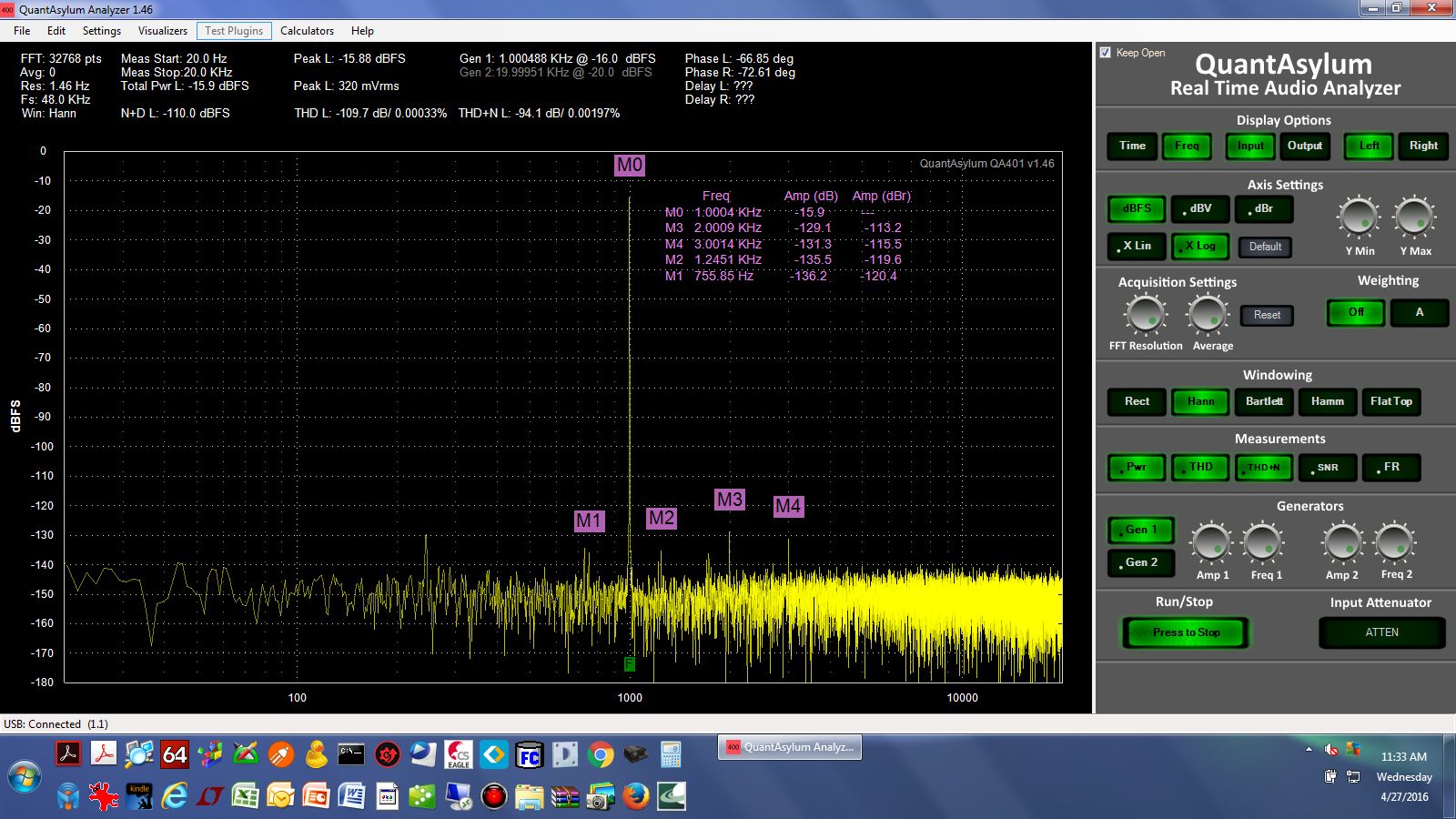Click the Reset acquisition button
1456x819 pixels.
(1267, 315)
